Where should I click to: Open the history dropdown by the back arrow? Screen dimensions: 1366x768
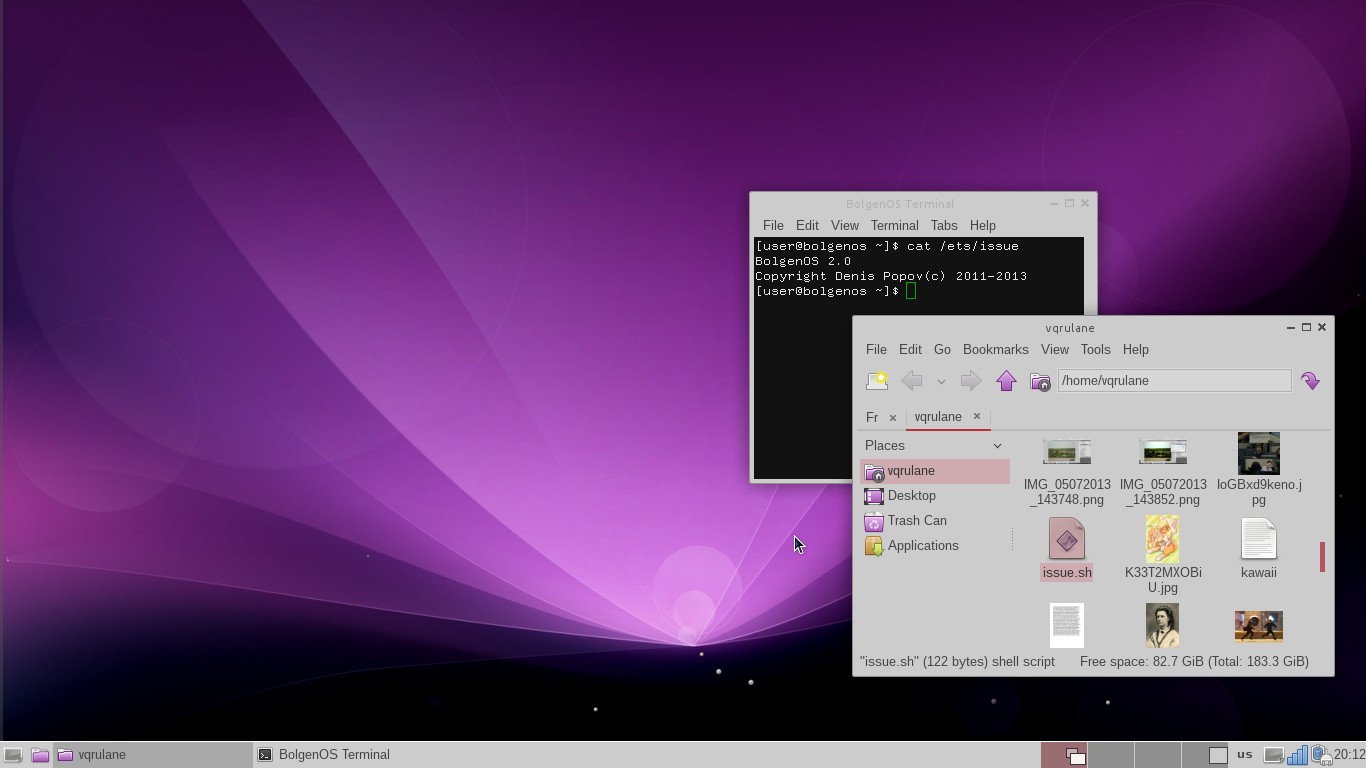click(941, 381)
